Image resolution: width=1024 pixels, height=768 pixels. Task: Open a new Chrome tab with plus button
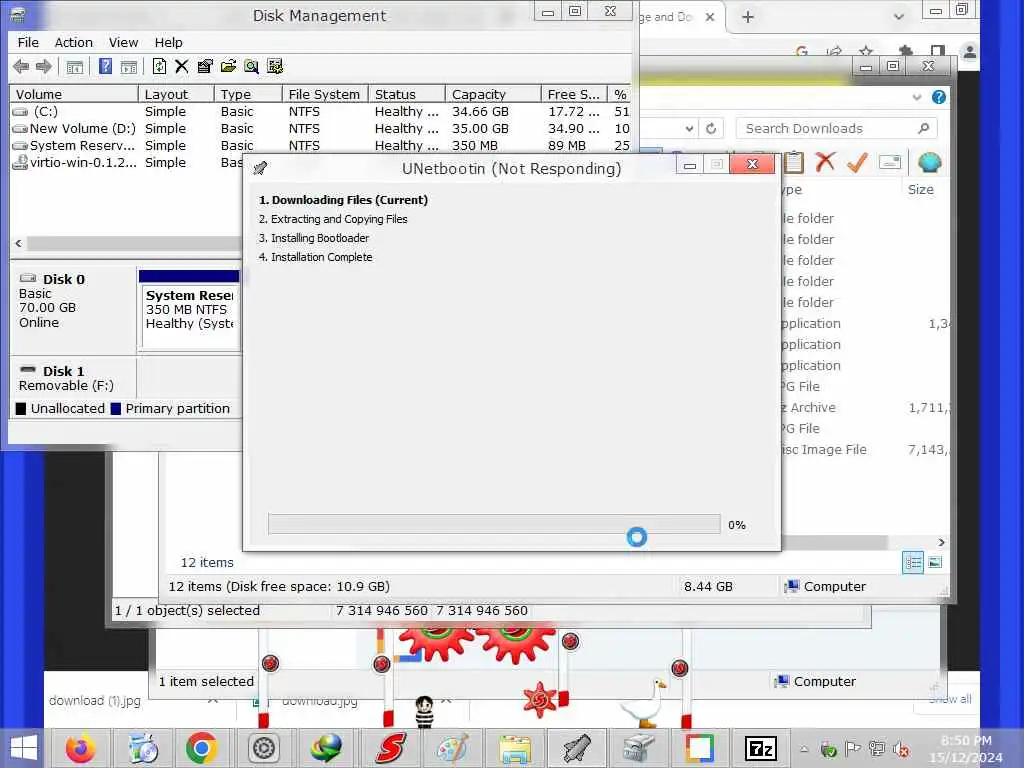[x=748, y=17]
